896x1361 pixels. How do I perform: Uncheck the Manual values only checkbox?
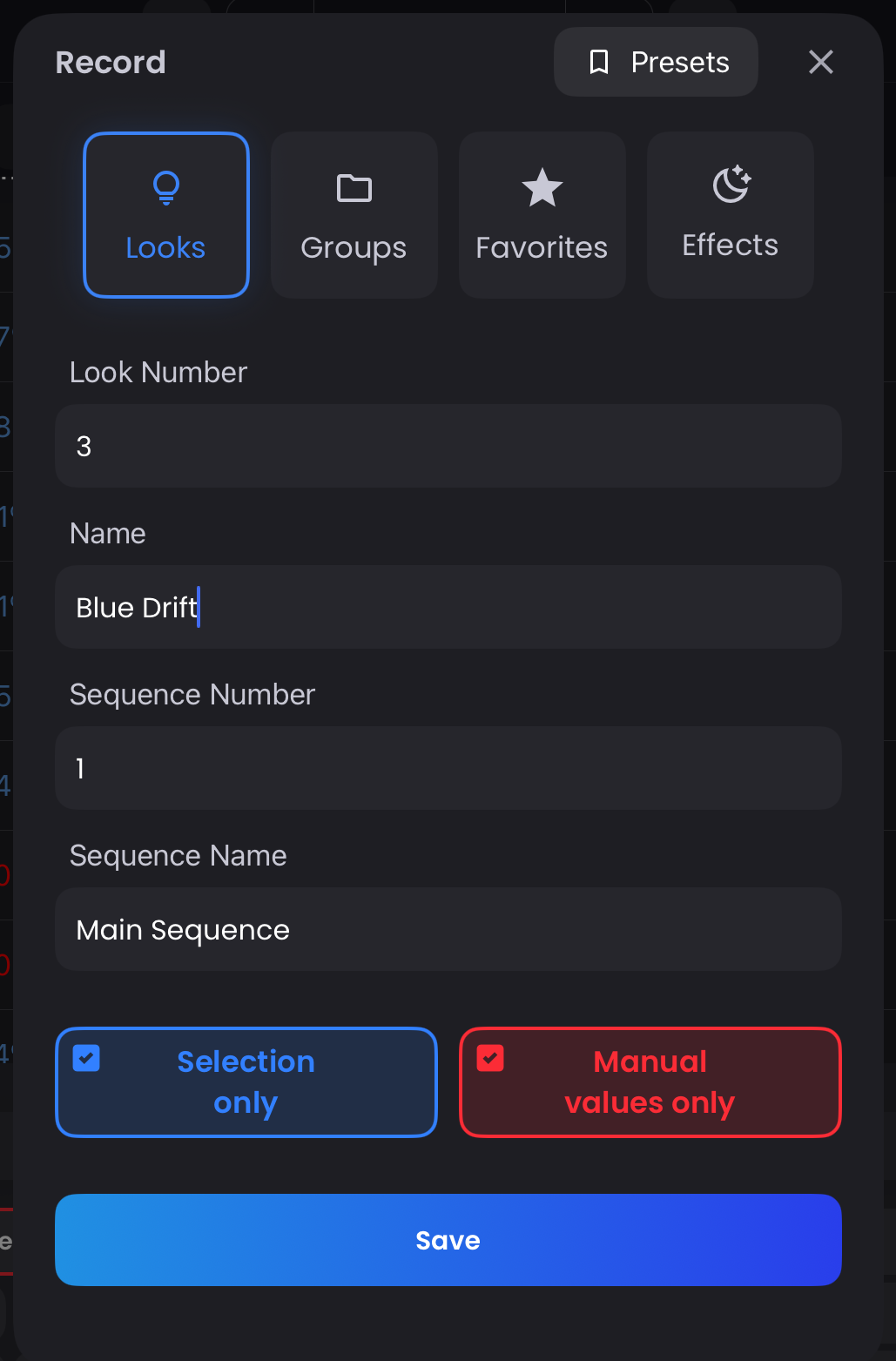point(490,1059)
